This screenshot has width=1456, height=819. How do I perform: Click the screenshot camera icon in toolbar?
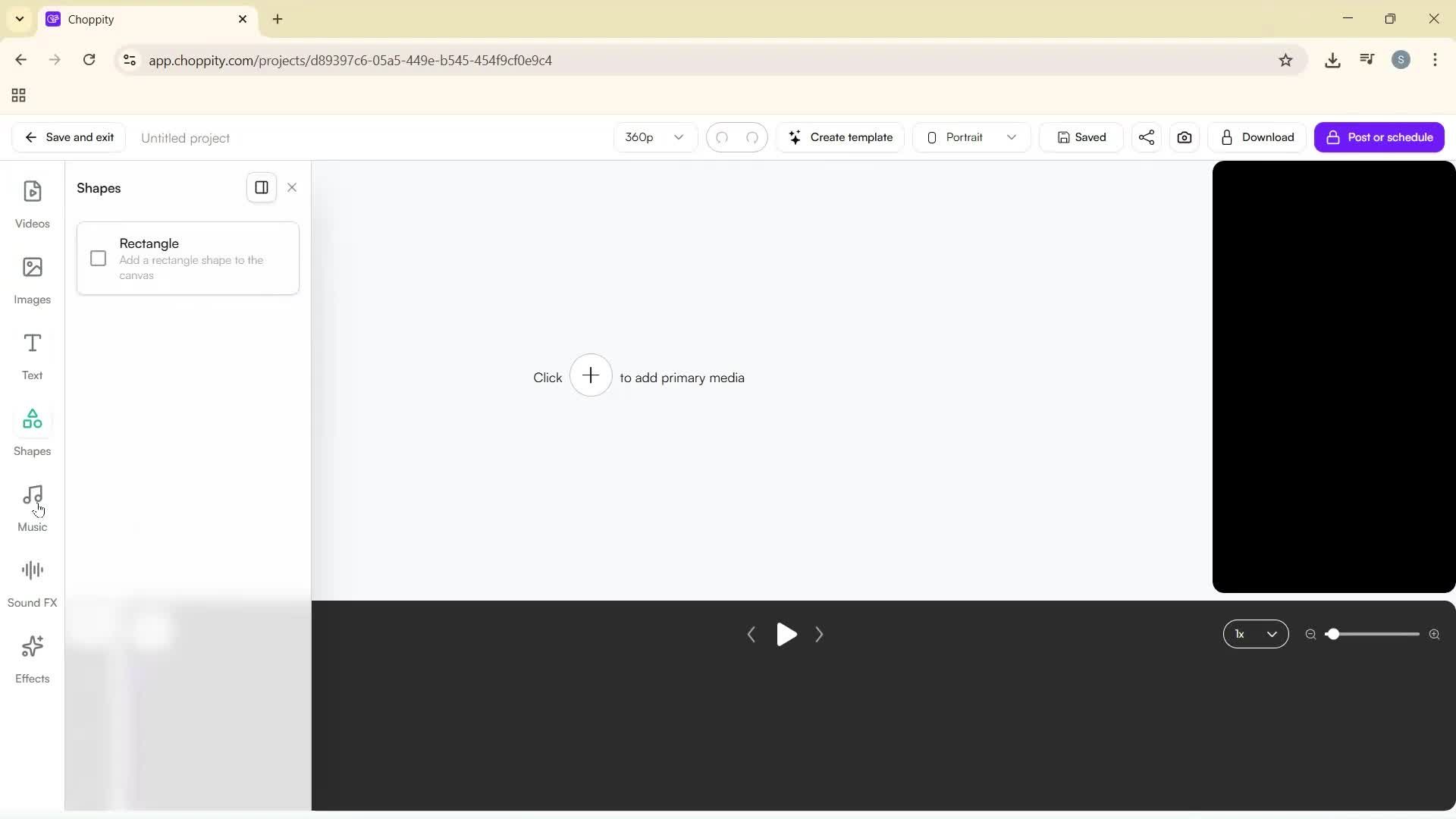coord(1185,137)
